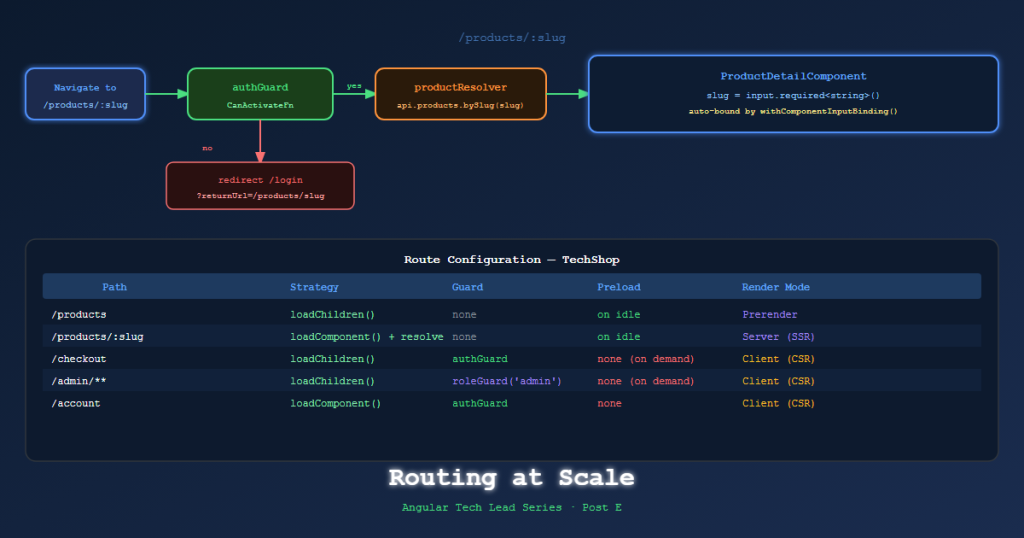1024x538 pixels.
Task: Click the Preload column header
Action: pyautogui.click(x=618, y=287)
